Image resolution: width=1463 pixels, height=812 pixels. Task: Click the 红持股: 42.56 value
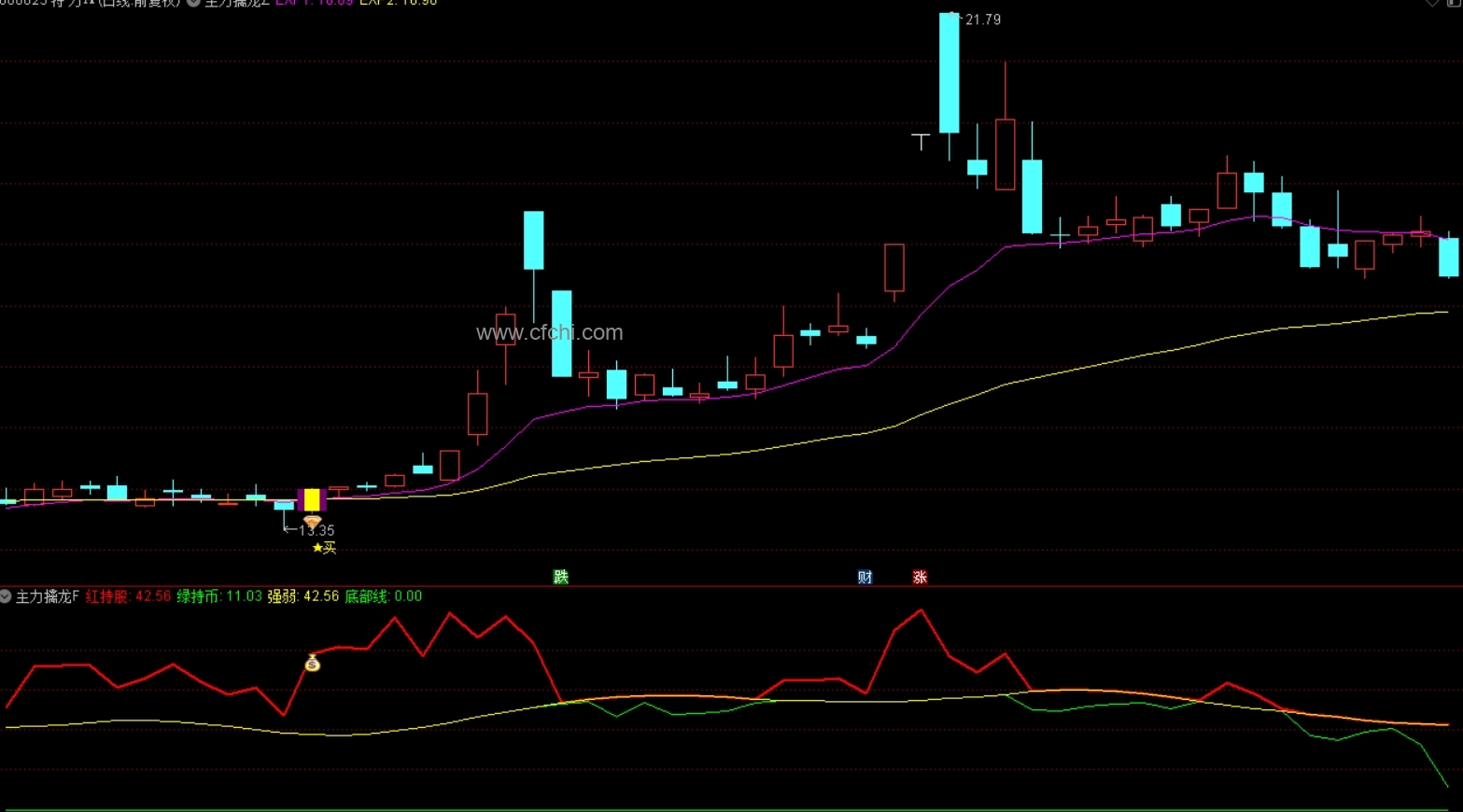click(128, 596)
